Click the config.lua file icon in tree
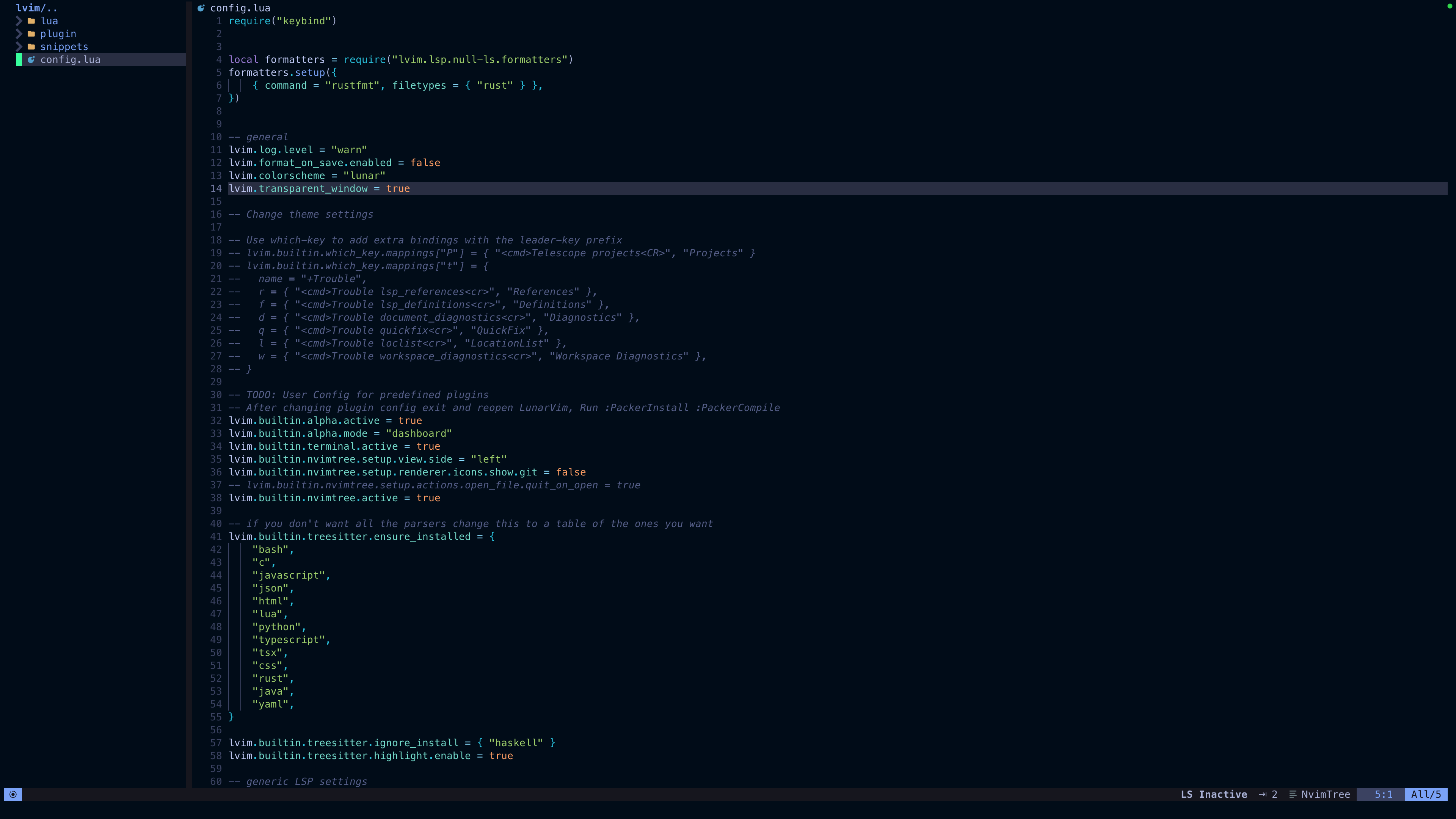The height and width of the screenshot is (819, 1456). coord(31,60)
